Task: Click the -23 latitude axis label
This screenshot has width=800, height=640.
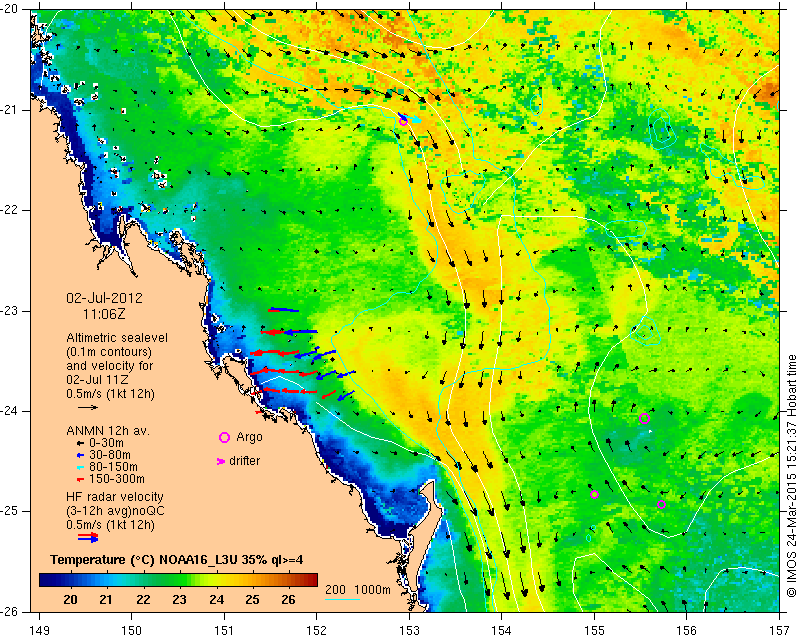Action: tap(11, 311)
